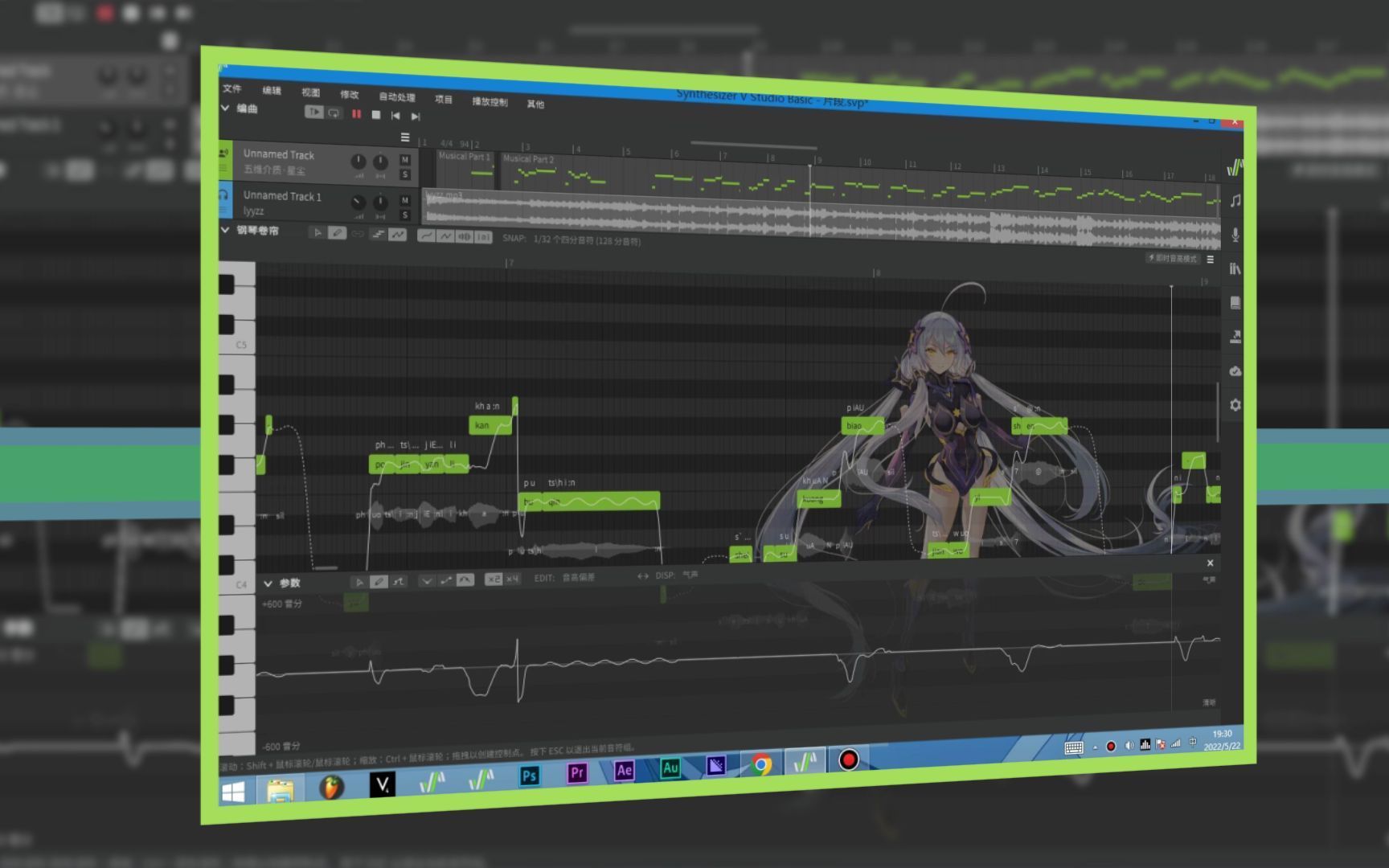Open the settings gear in right sidebar
The height and width of the screenshot is (868, 1389).
tap(1235, 405)
